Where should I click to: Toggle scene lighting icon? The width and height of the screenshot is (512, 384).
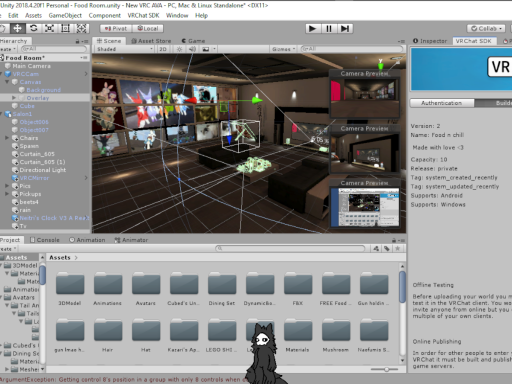click(179, 49)
